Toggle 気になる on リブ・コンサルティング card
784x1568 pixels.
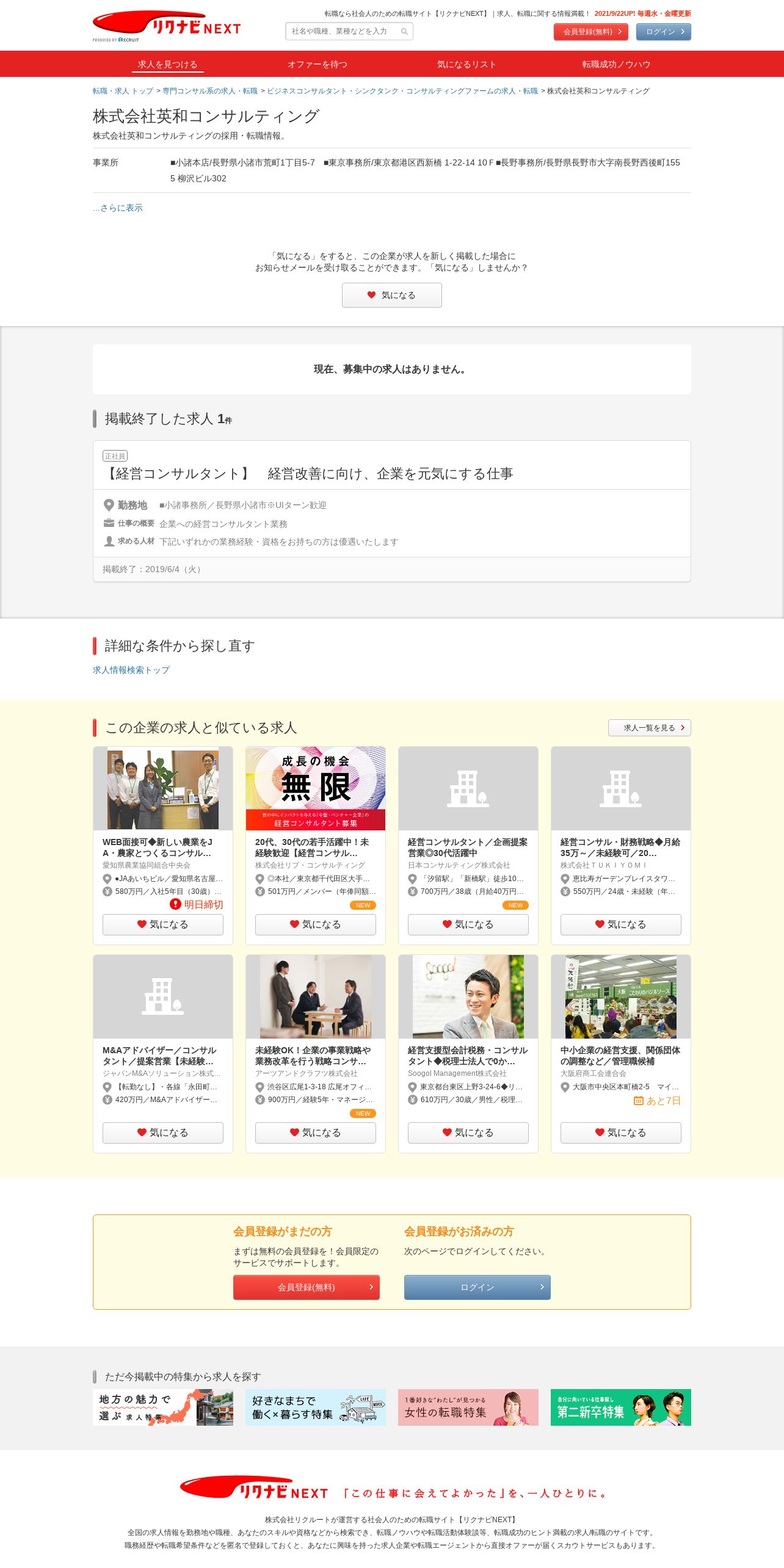316,924
